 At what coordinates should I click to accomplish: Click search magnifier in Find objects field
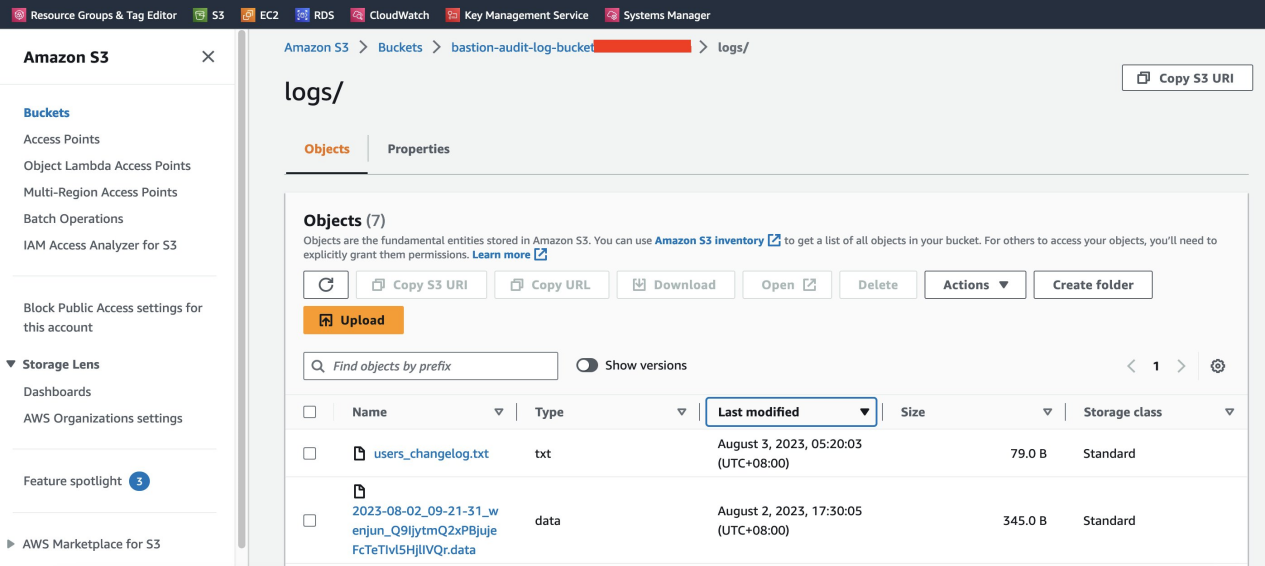(319, 366)
